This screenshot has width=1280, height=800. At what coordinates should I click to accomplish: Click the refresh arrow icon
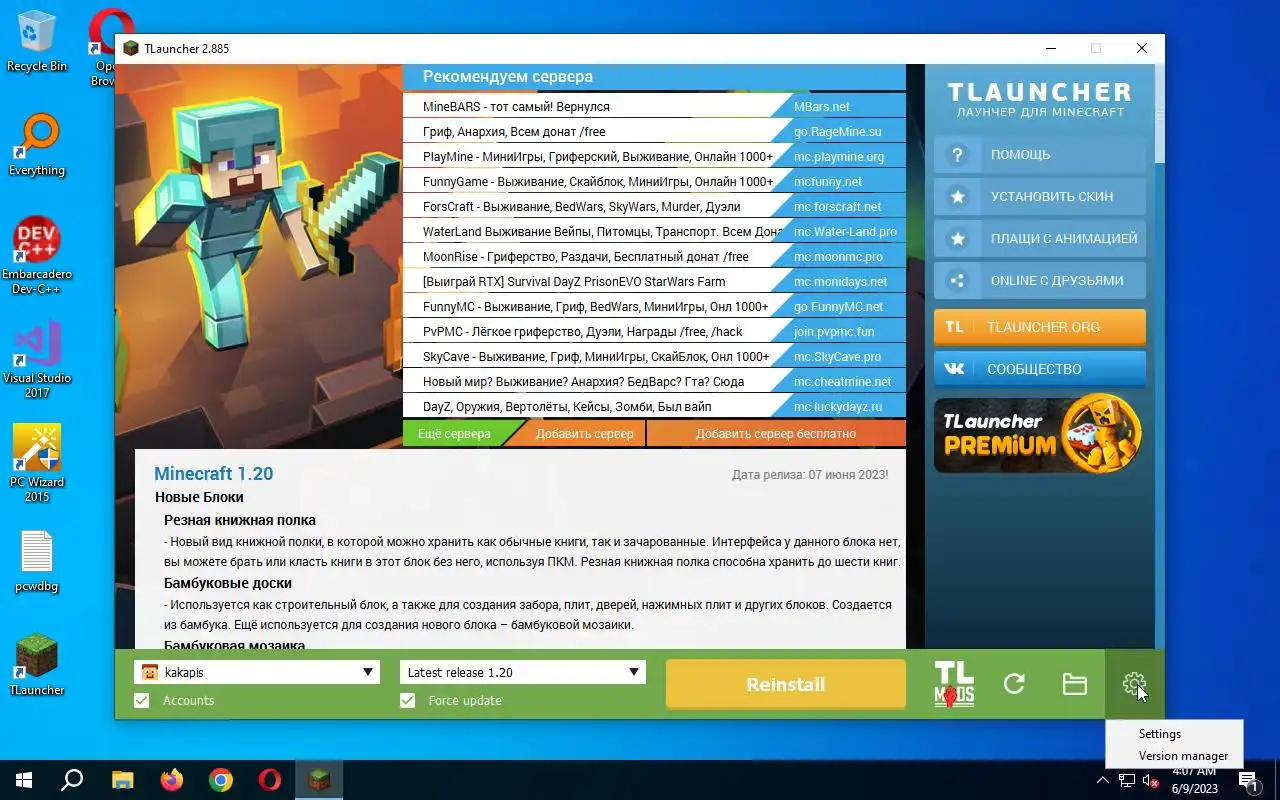pos(1014,684)
